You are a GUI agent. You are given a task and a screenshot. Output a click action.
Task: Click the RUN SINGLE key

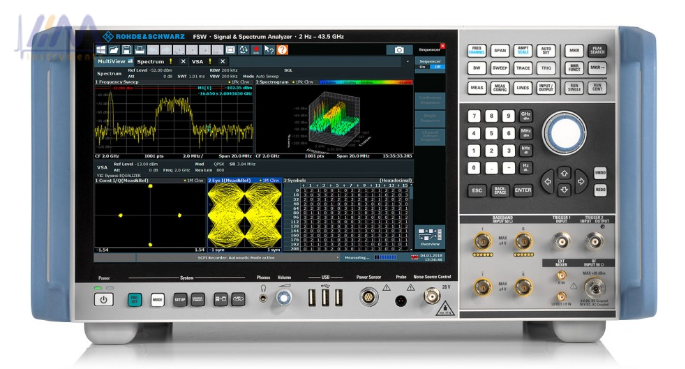574,87
